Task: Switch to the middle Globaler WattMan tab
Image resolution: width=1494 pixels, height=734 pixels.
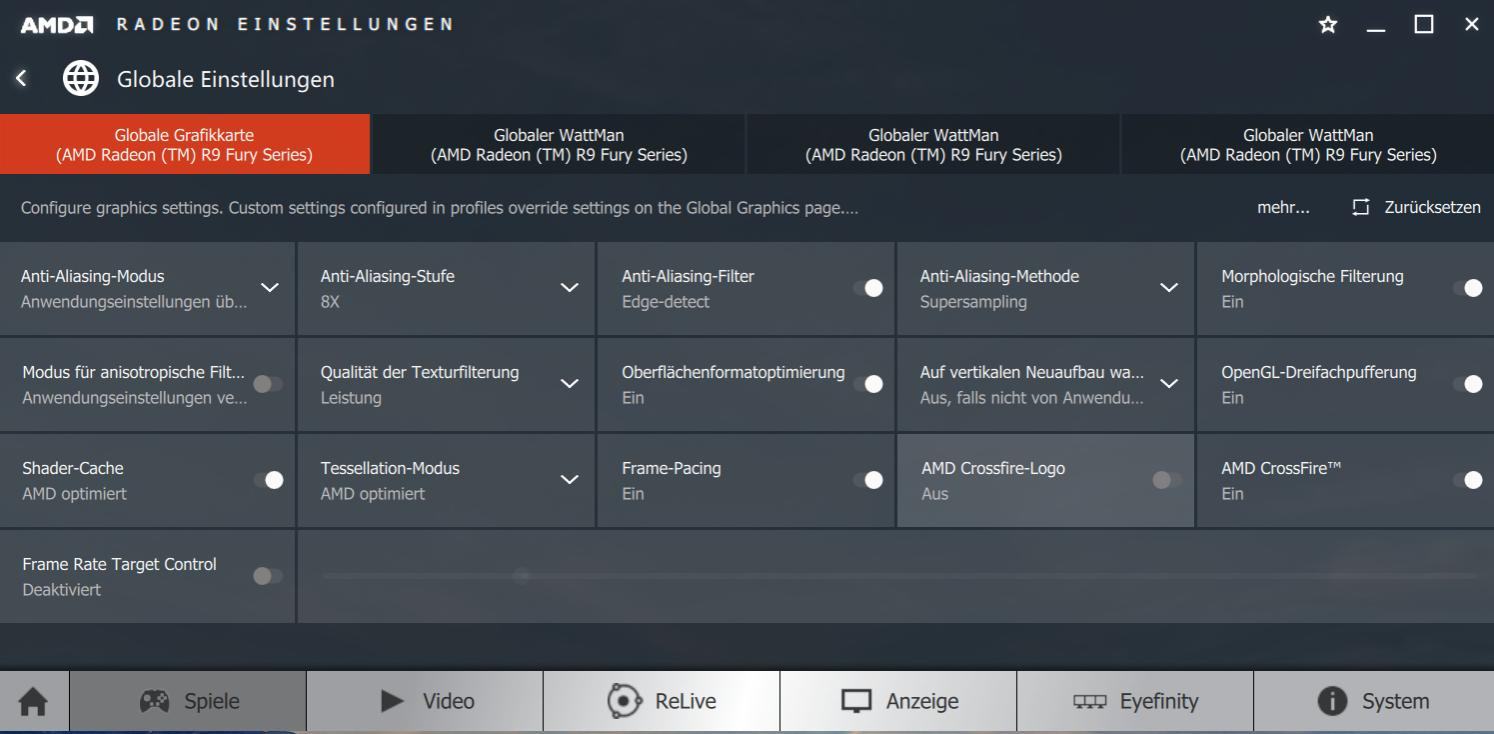Action: (x=933, y=144)
